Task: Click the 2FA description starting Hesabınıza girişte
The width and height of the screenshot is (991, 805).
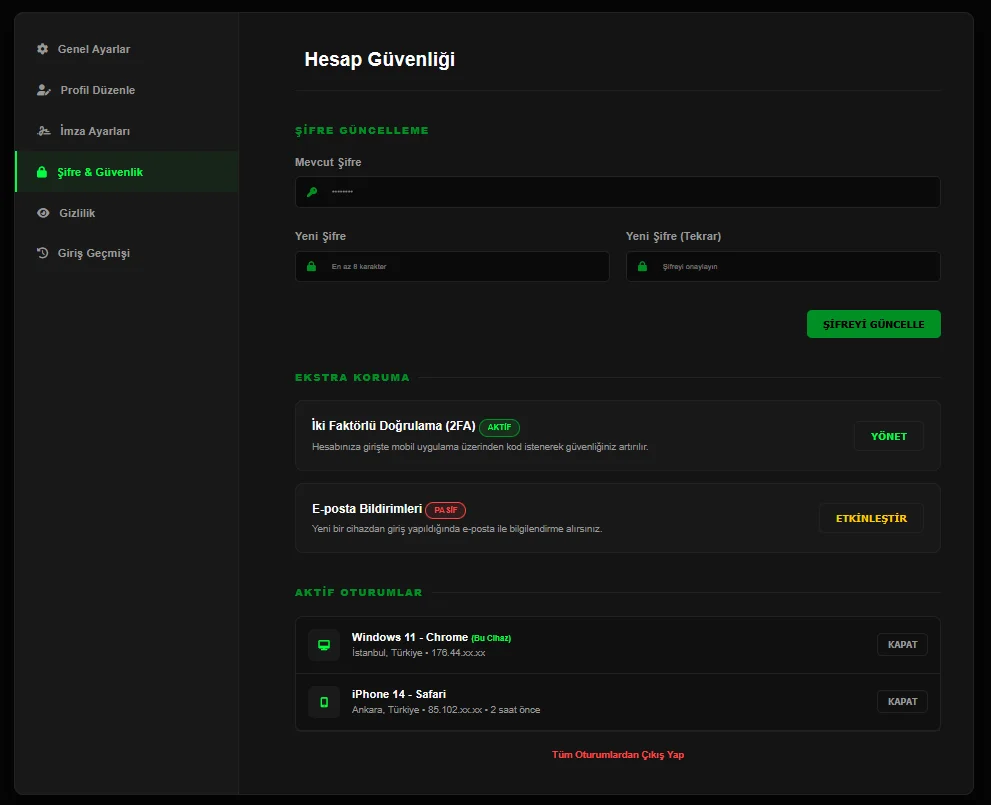Action: tap(480, 447)
